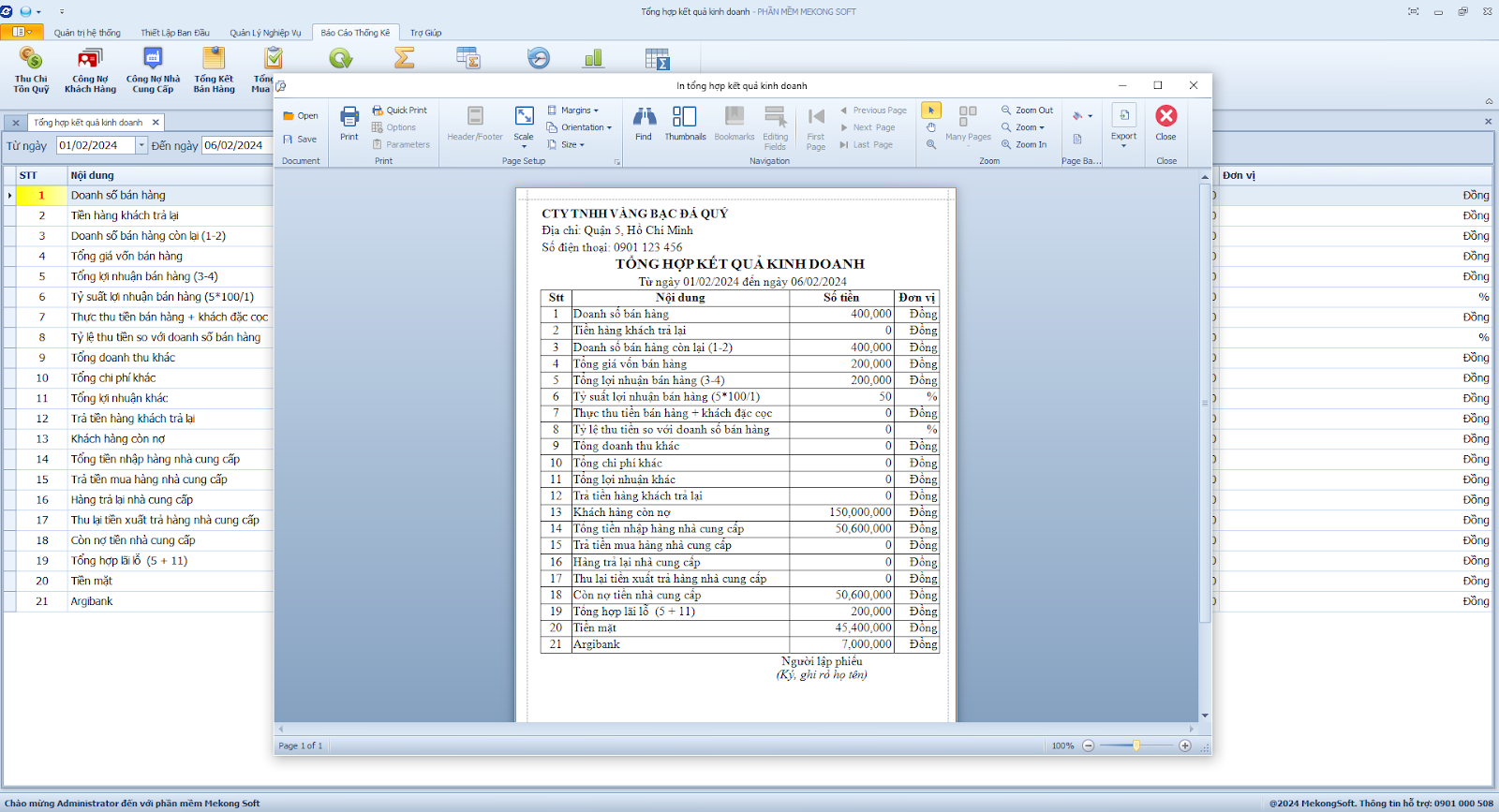This screenshot has height=812, width=1499.
Task: Go to Previous Page in preview
Action: [x=873, y=110]
